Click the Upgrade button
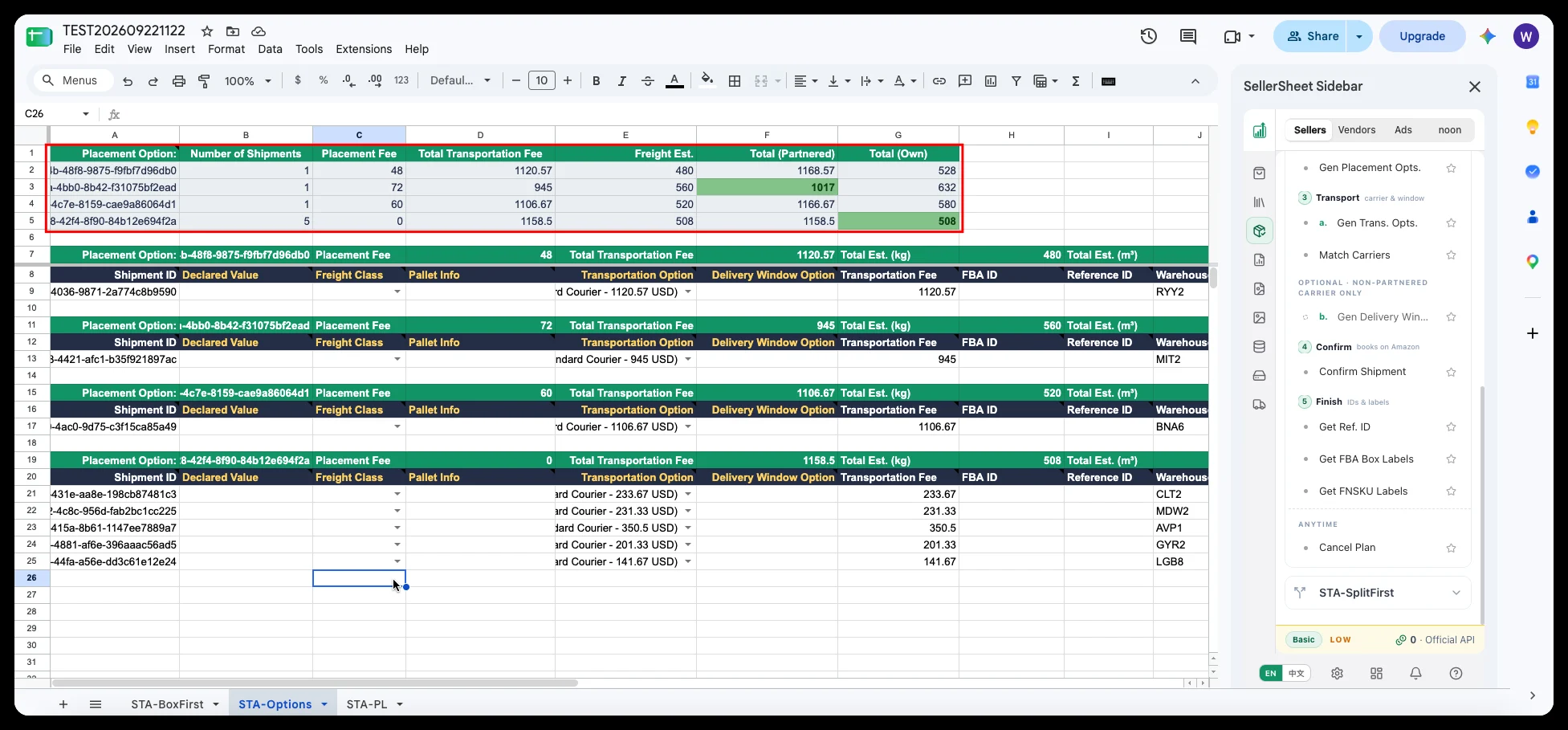 1422,36
